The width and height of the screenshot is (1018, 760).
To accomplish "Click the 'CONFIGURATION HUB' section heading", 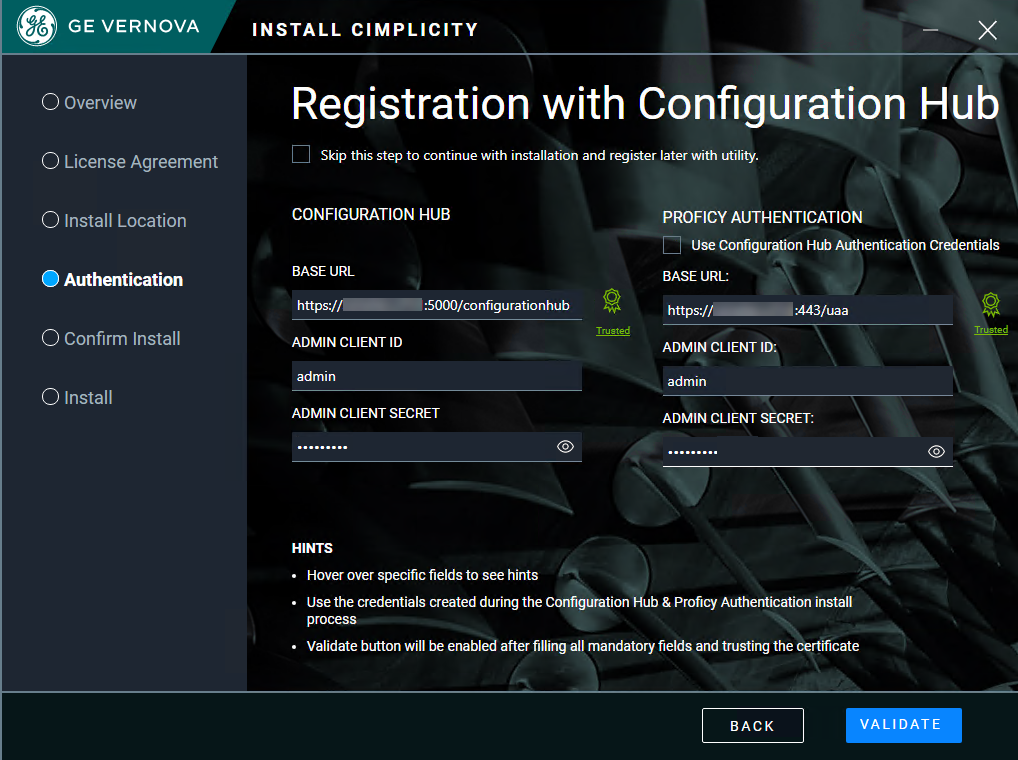I will tap(371, 215).
